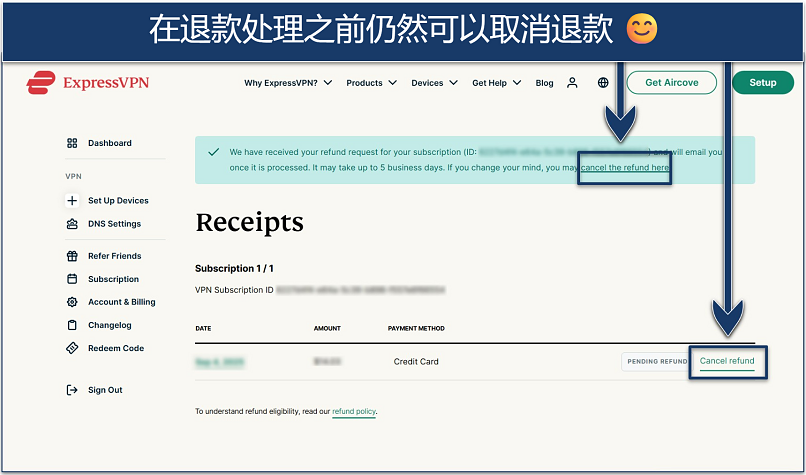This screenshot has width=806, height=475.
Task: Open the Blog menu item
Action: pyautogui.click(x=544, y=83)
